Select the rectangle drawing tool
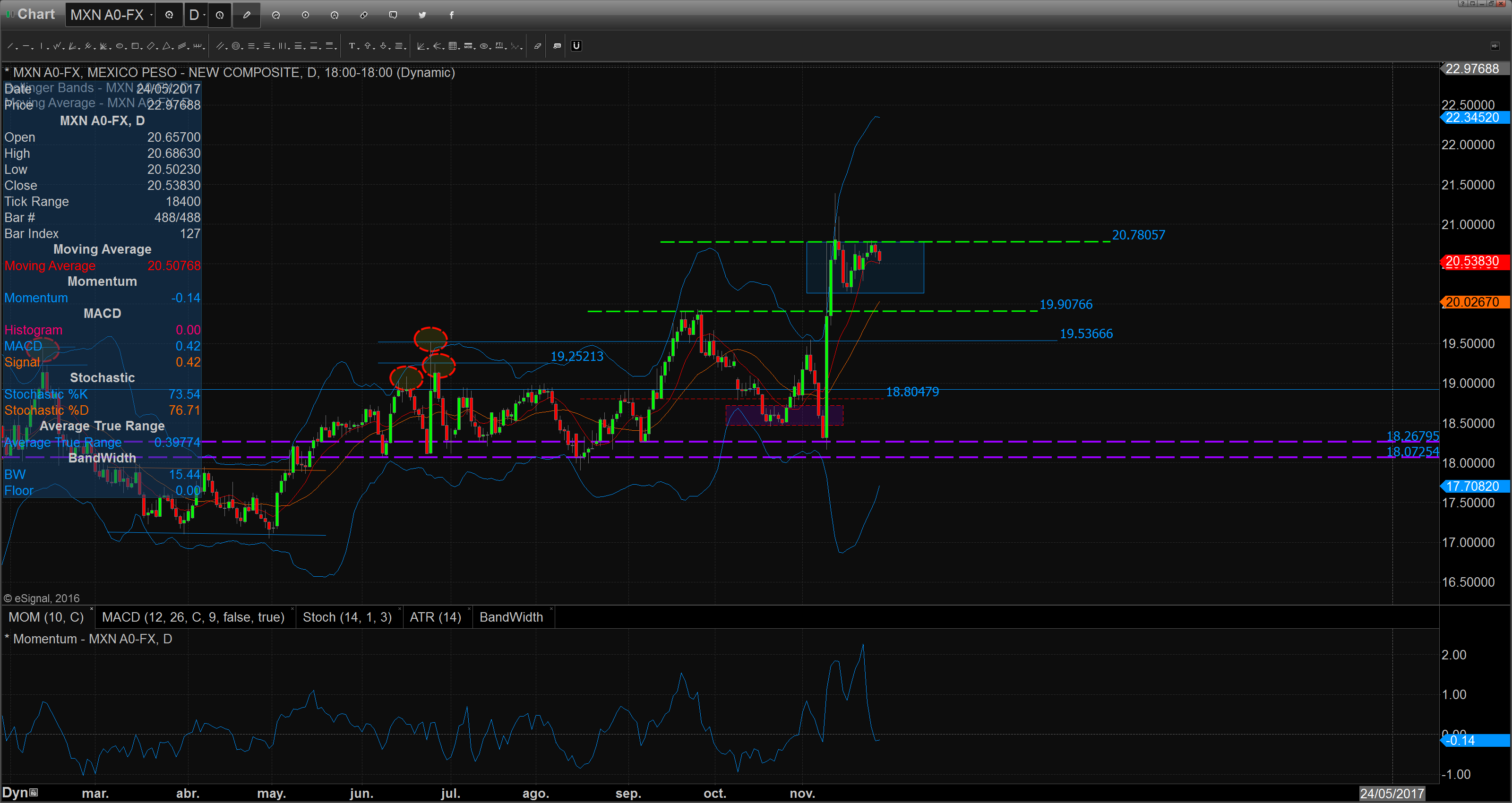The image size is (1512, 803). 135,46
